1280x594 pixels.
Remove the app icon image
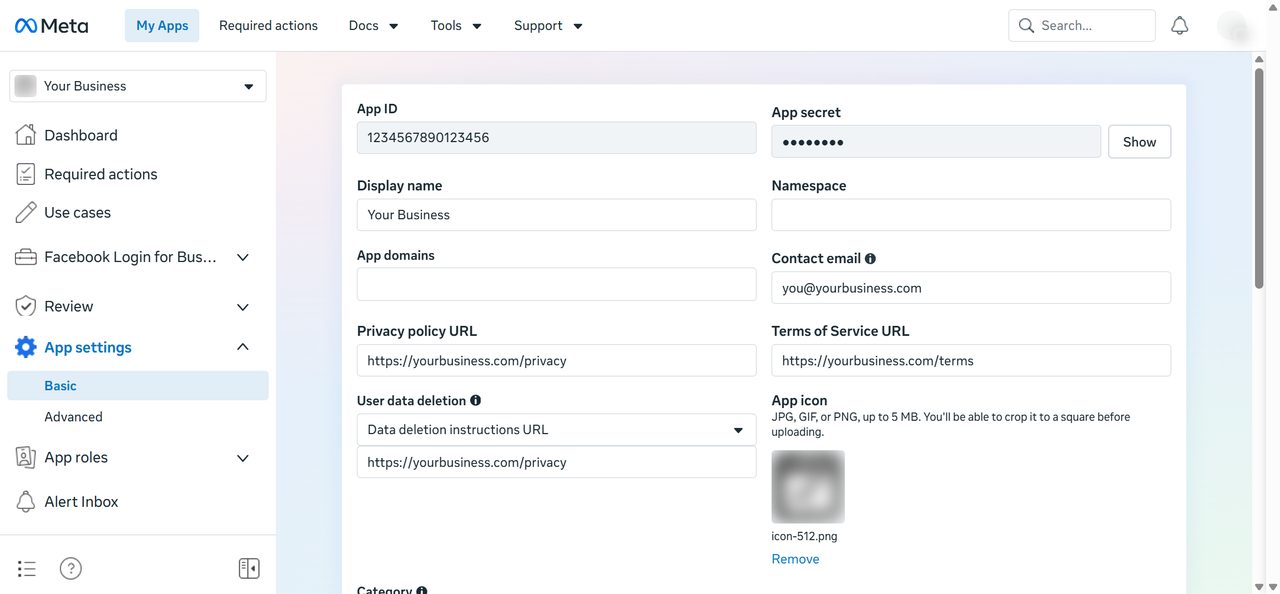(795, 559)
